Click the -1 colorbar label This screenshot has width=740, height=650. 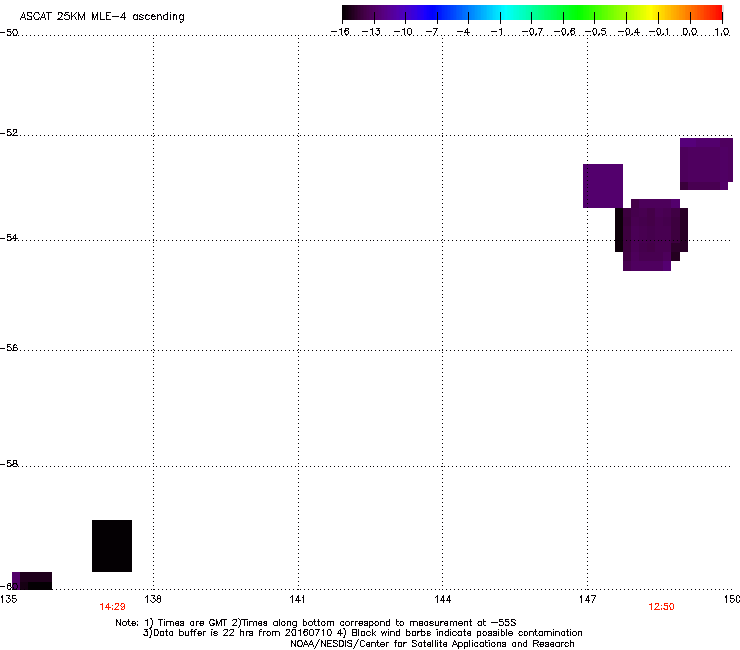coord(497,32)
